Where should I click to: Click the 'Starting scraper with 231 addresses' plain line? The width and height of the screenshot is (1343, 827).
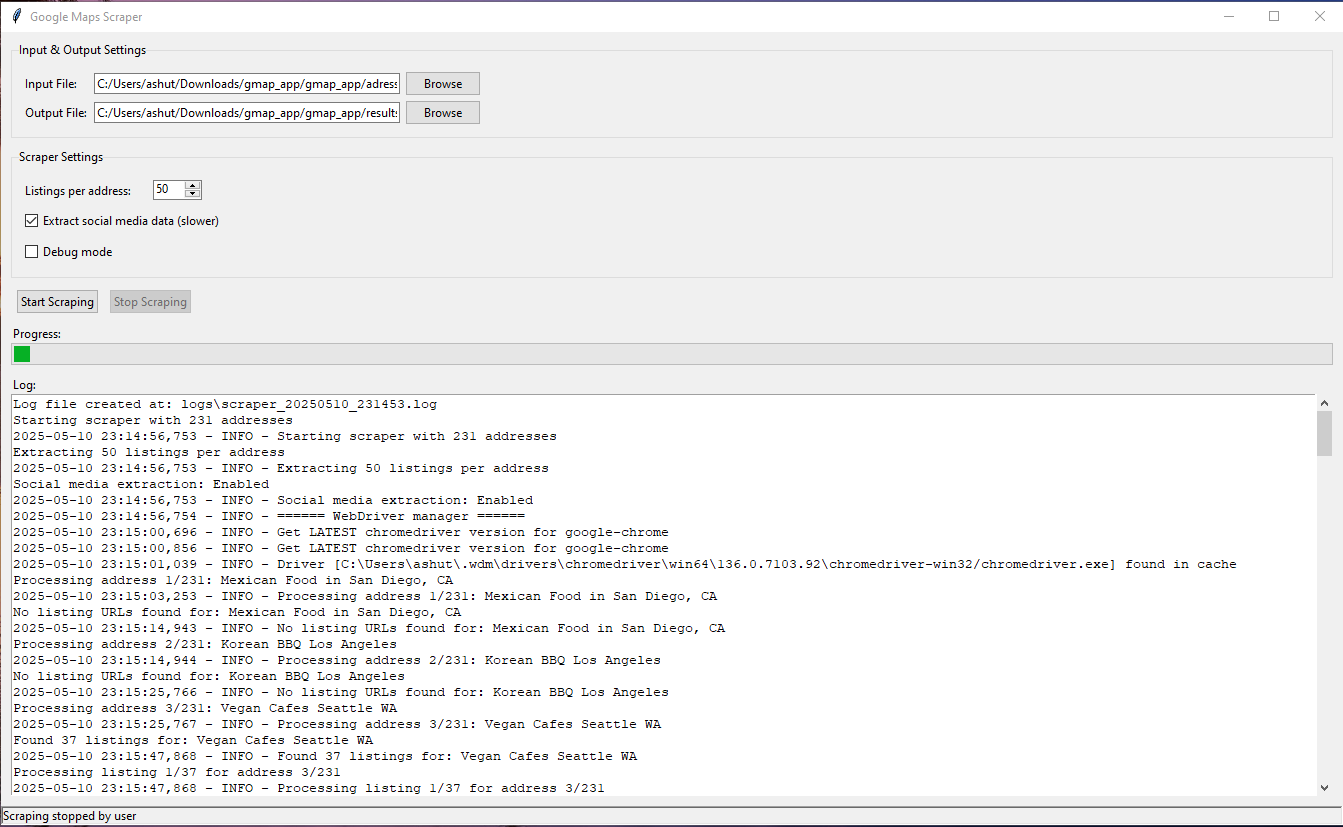pyautogui.click(x=153, y=420)
